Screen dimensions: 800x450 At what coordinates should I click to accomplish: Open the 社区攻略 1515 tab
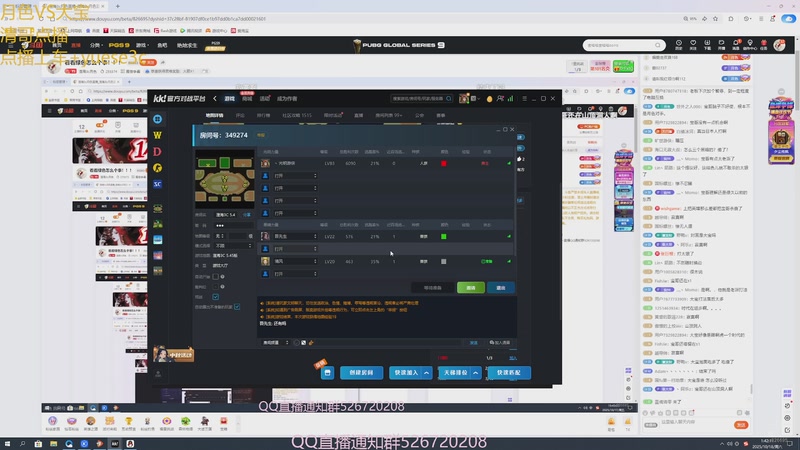click(x=297, y=116)
